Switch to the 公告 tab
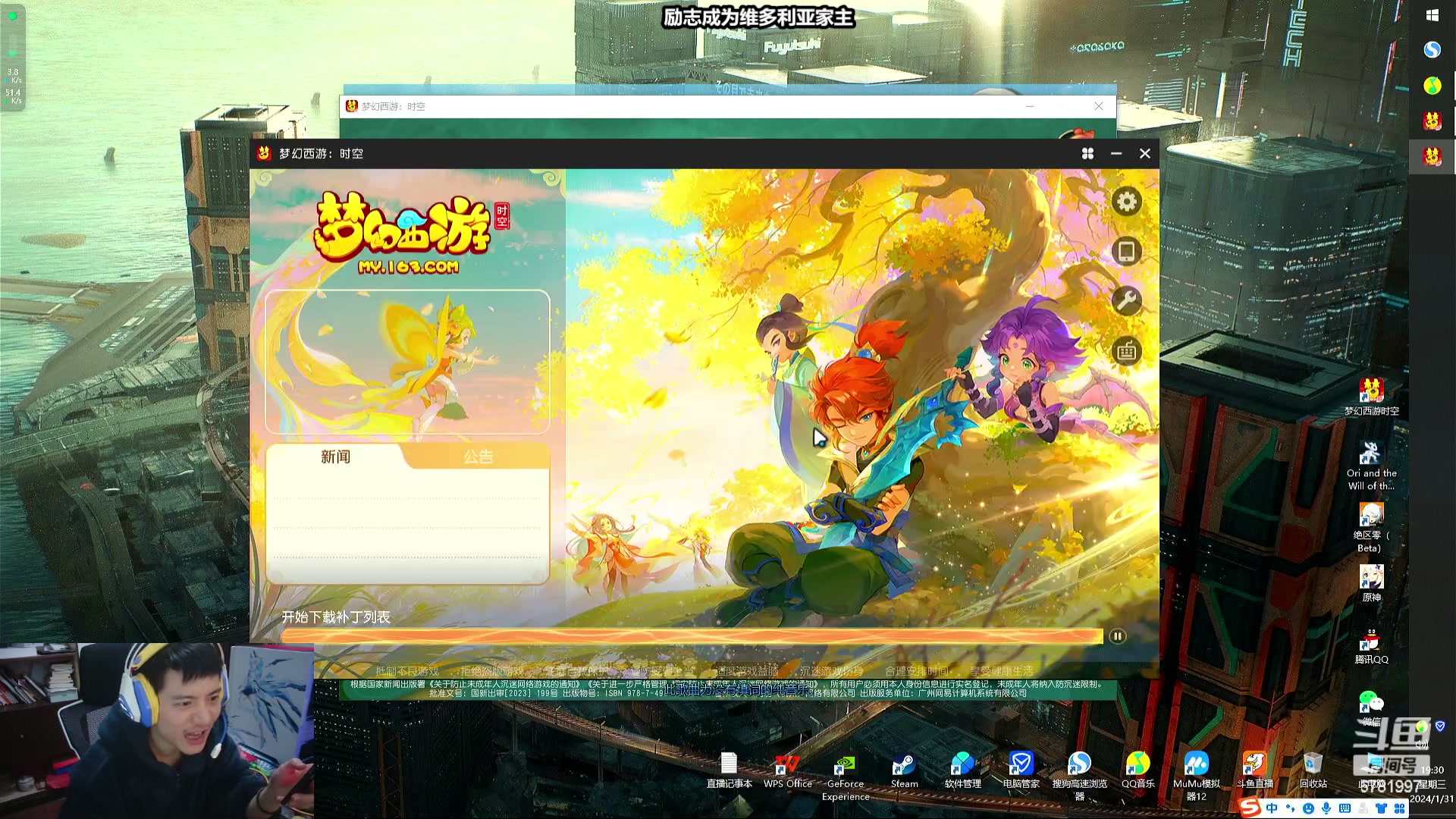This screenshot has height=819, width=1456. tap(479, 457)
